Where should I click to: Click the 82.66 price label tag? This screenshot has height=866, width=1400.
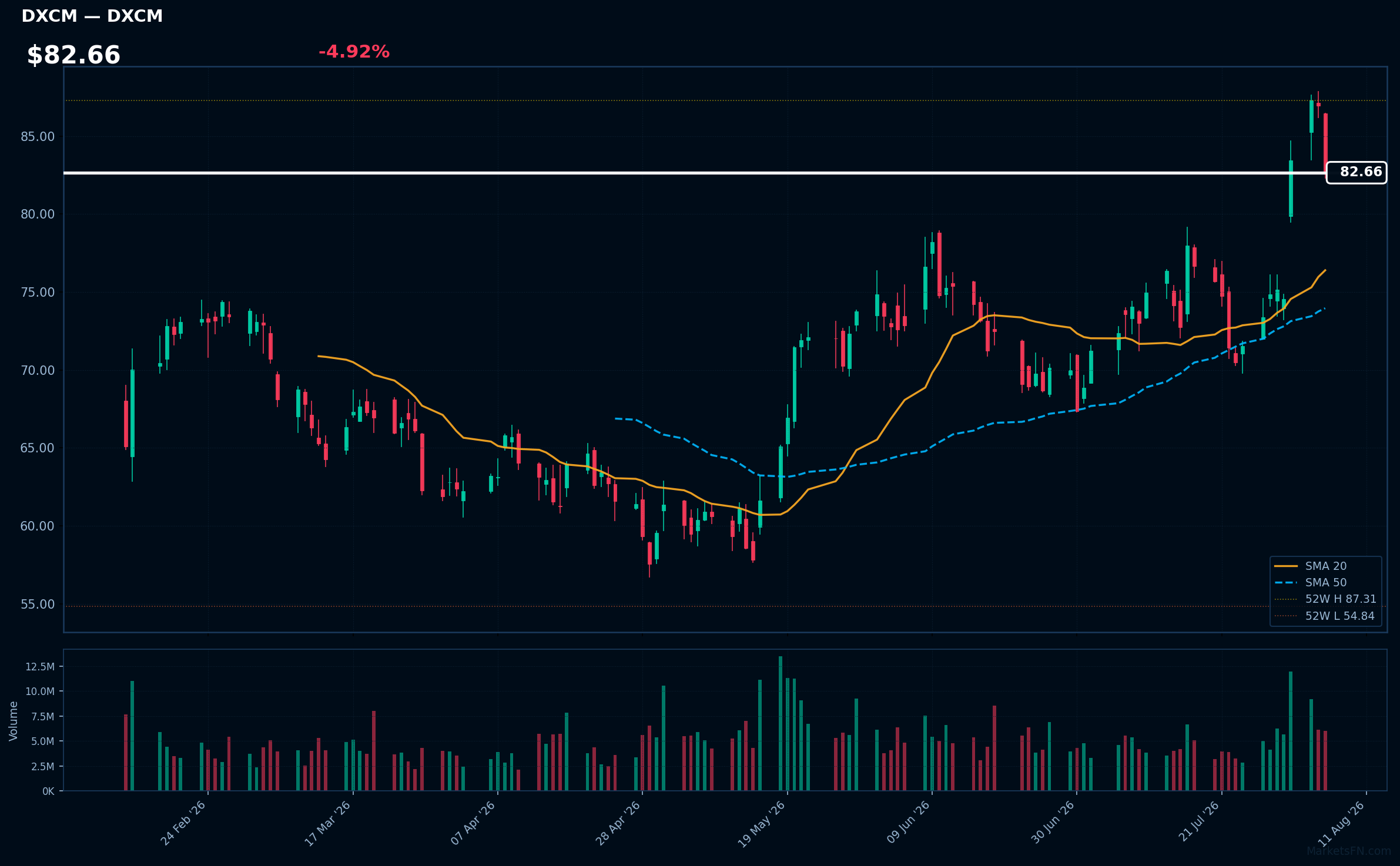pos(1357,172)
